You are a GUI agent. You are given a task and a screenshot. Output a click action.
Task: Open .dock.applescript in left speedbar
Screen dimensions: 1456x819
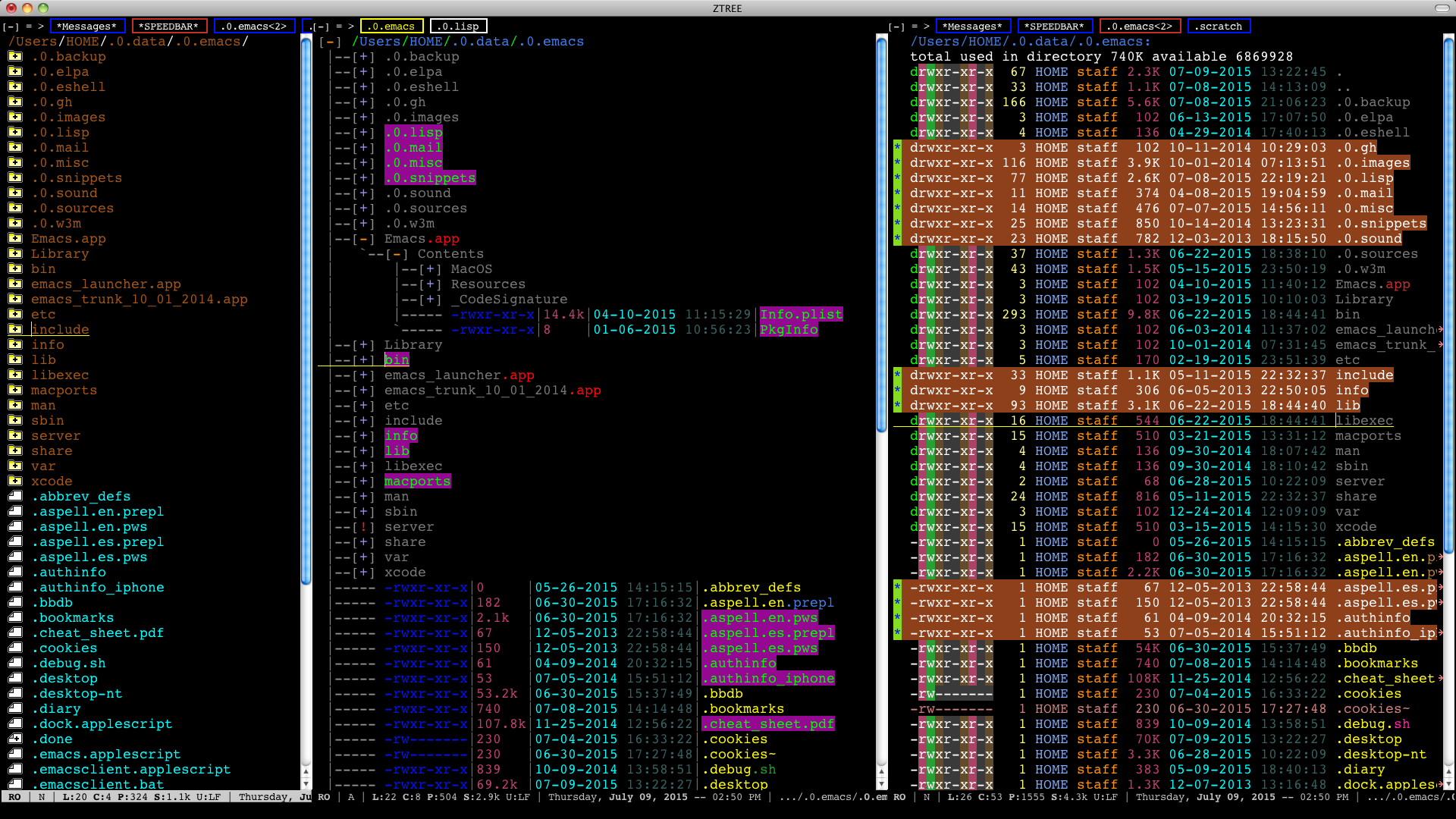[x=102, y=724]
